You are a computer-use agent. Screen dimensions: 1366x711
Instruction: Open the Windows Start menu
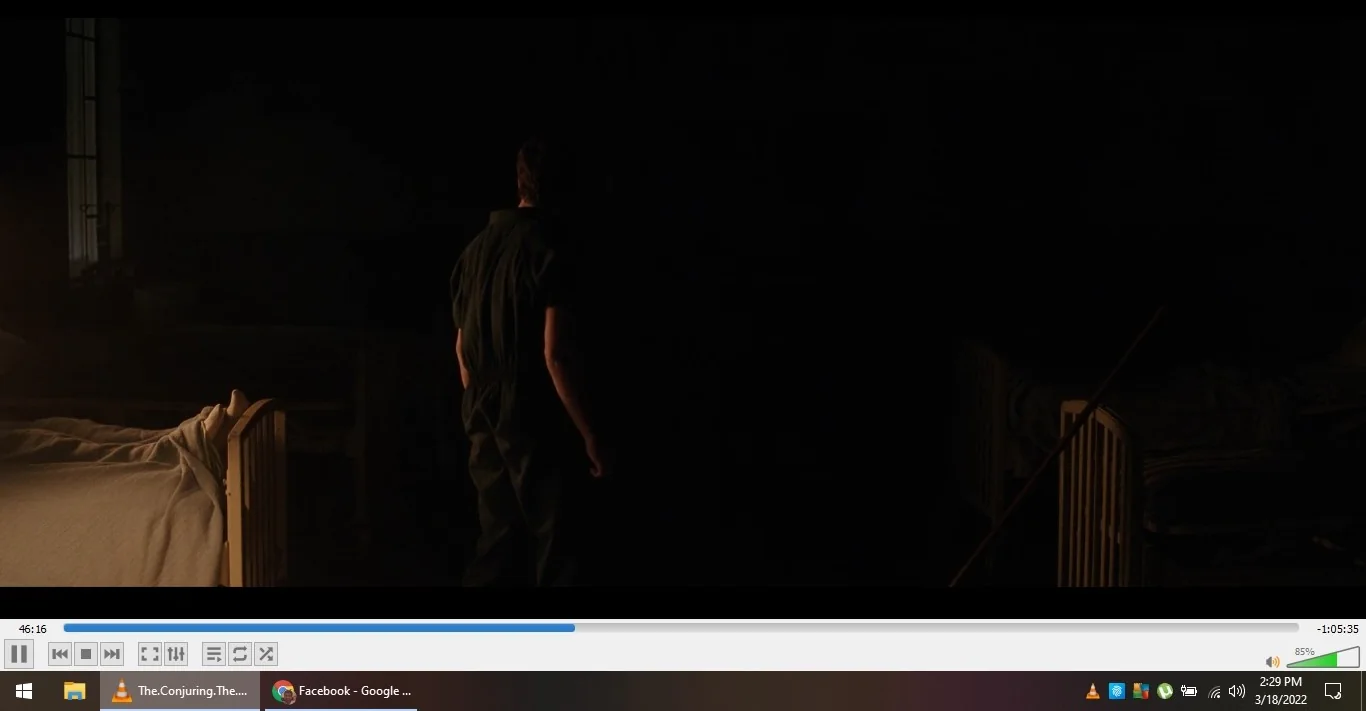pos(24,691)
